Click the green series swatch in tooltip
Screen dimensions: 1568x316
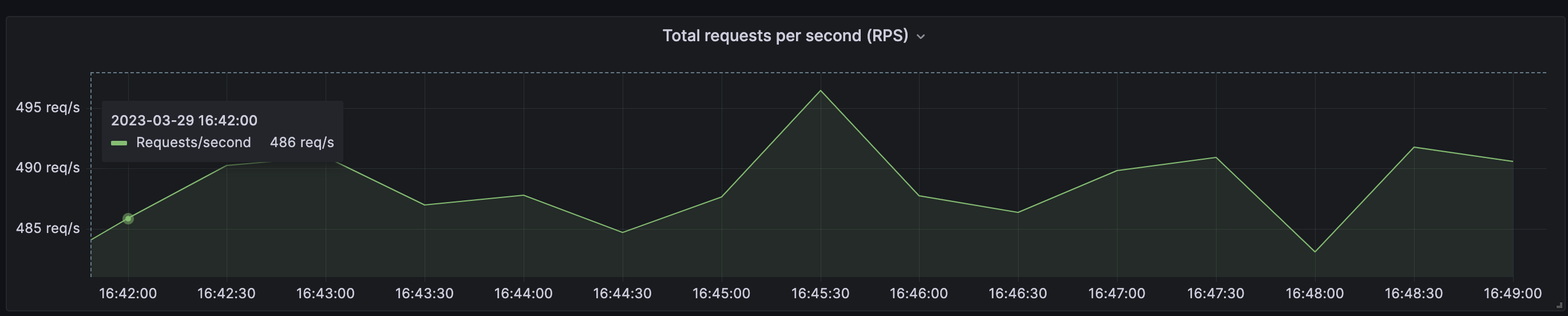119,143
